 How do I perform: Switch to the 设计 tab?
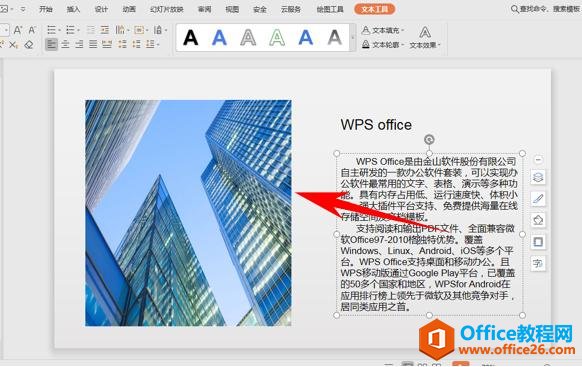pyautogui.click(x=101, y=9)
